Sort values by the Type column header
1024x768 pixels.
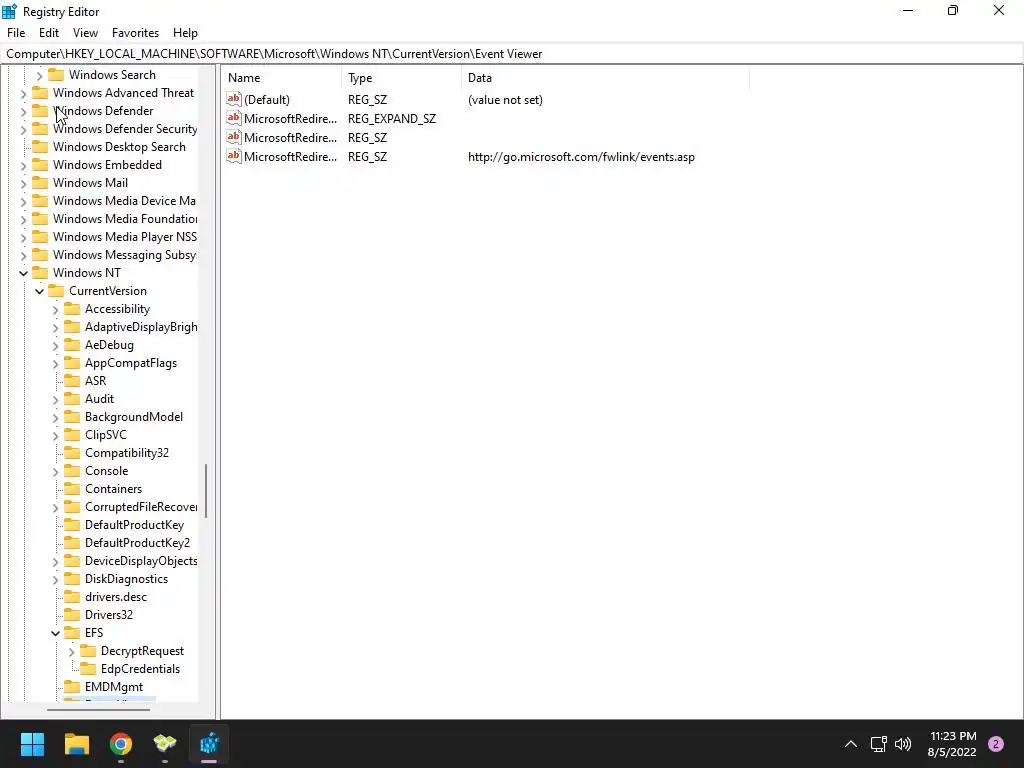coord(401,78)
